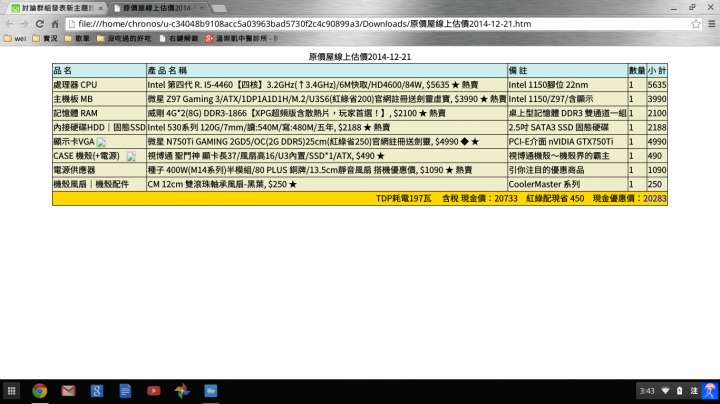Click the page title 原價屋線上估價2014-12-21
Image resolution: width=720 pixels, height=404 pixels.
(360, 57)
